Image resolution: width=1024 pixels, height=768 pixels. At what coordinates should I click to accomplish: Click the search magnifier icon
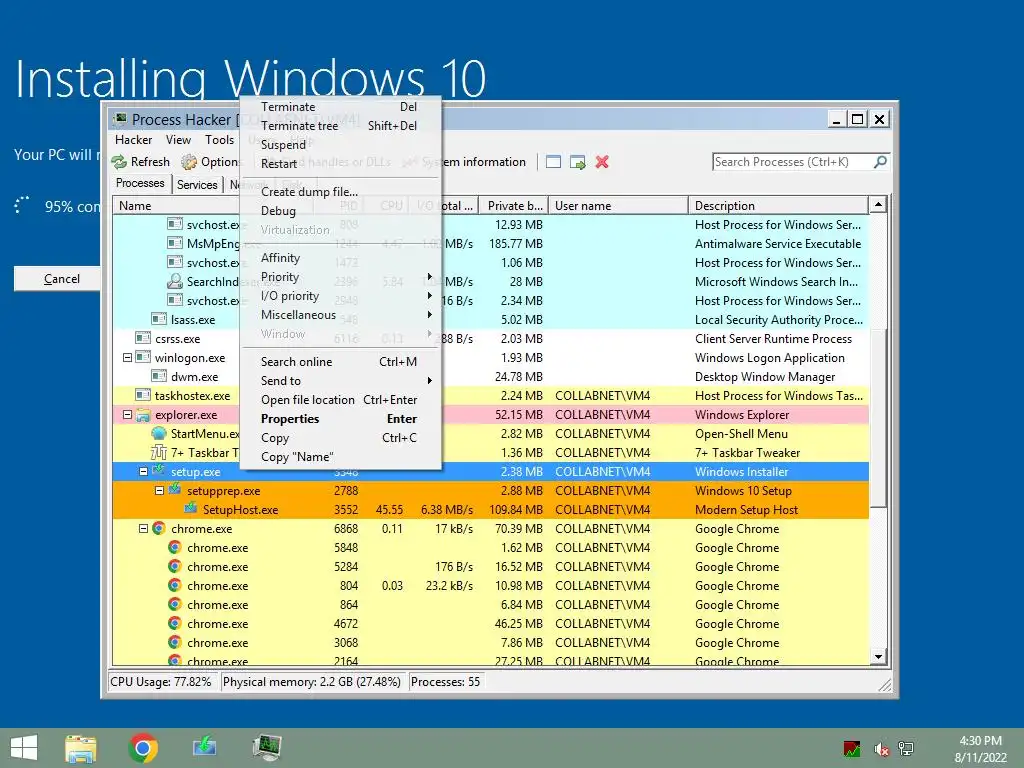[880, 161]
